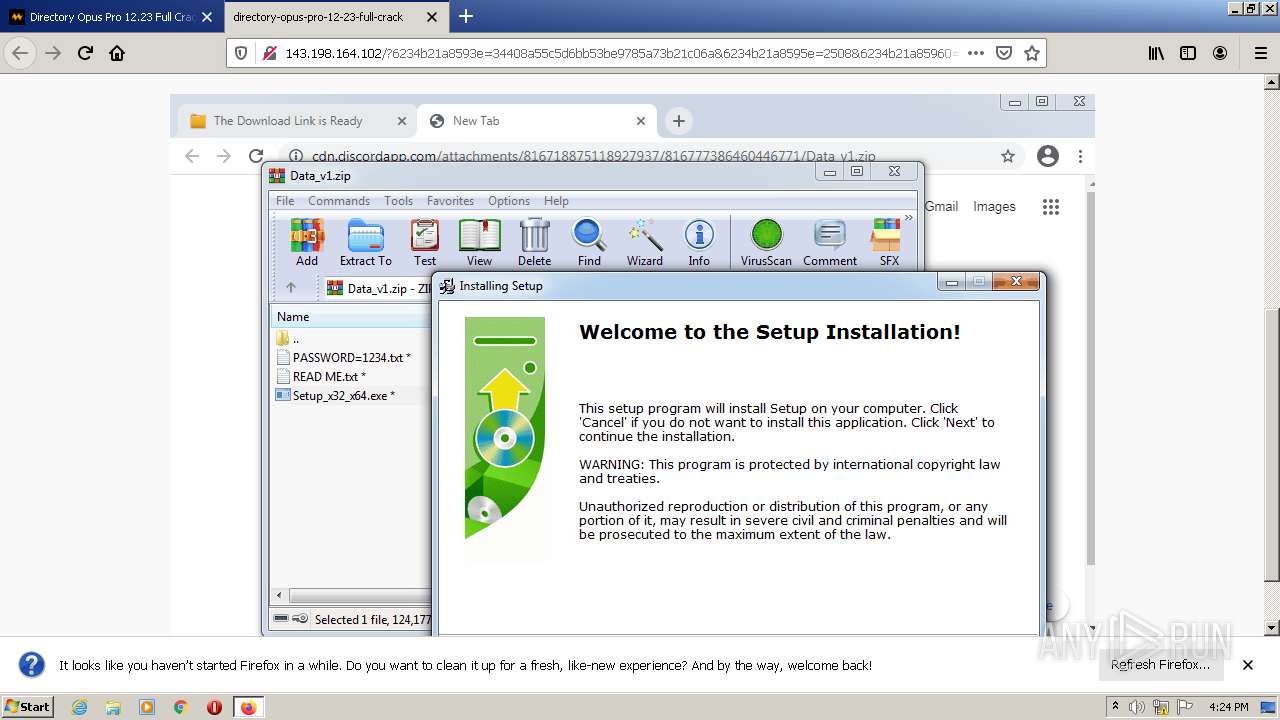The height and width of the screenshot is (720, 1280).
Task: Click the Images link
Action: 994,206
